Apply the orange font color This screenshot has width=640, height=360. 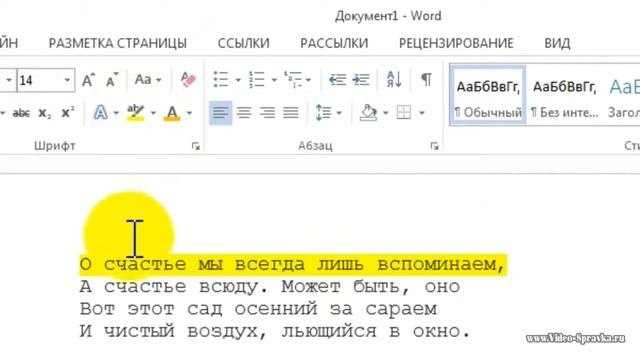pyautogui.click(x=172, y=113)
